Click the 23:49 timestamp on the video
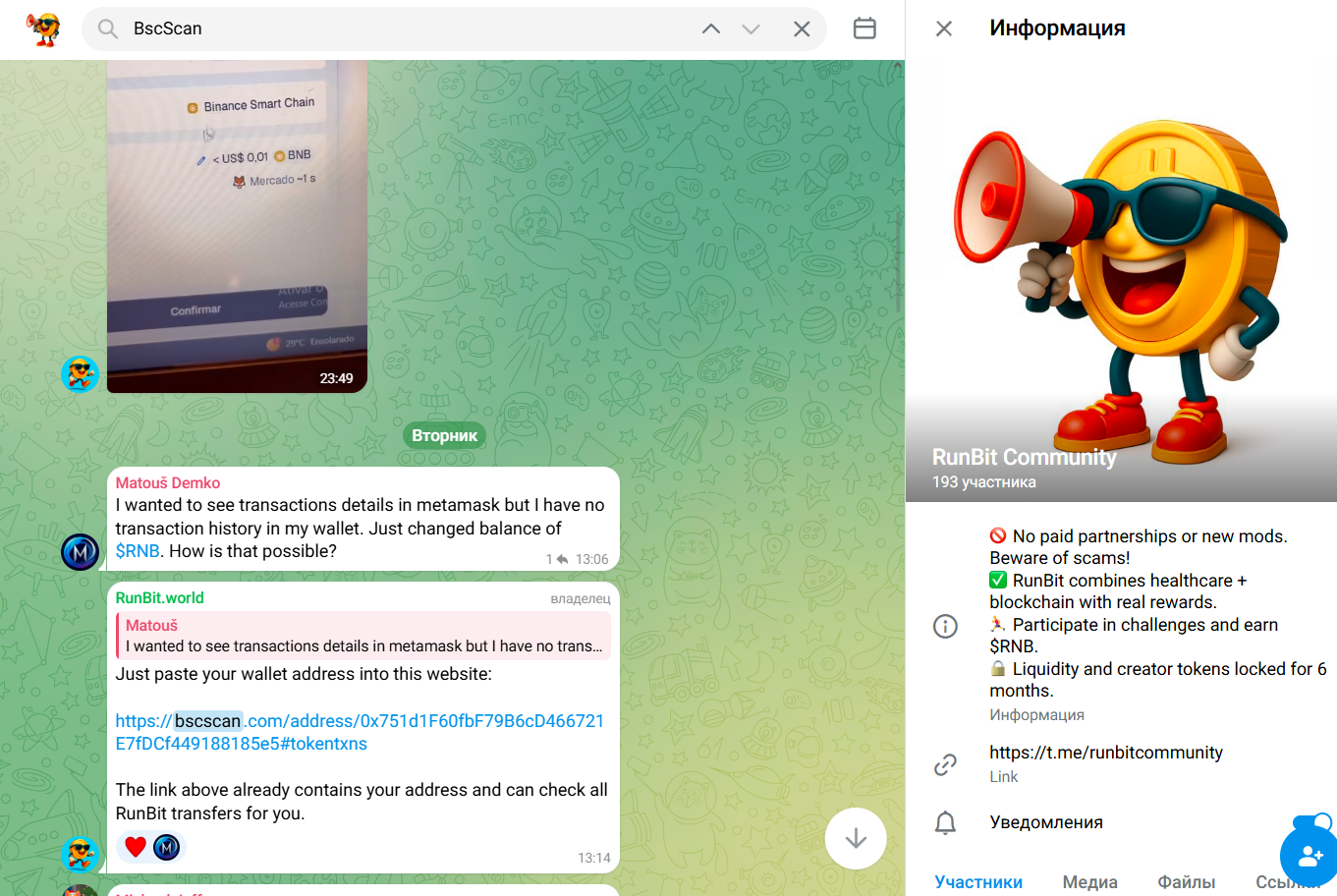 click(x=336, y=378)
